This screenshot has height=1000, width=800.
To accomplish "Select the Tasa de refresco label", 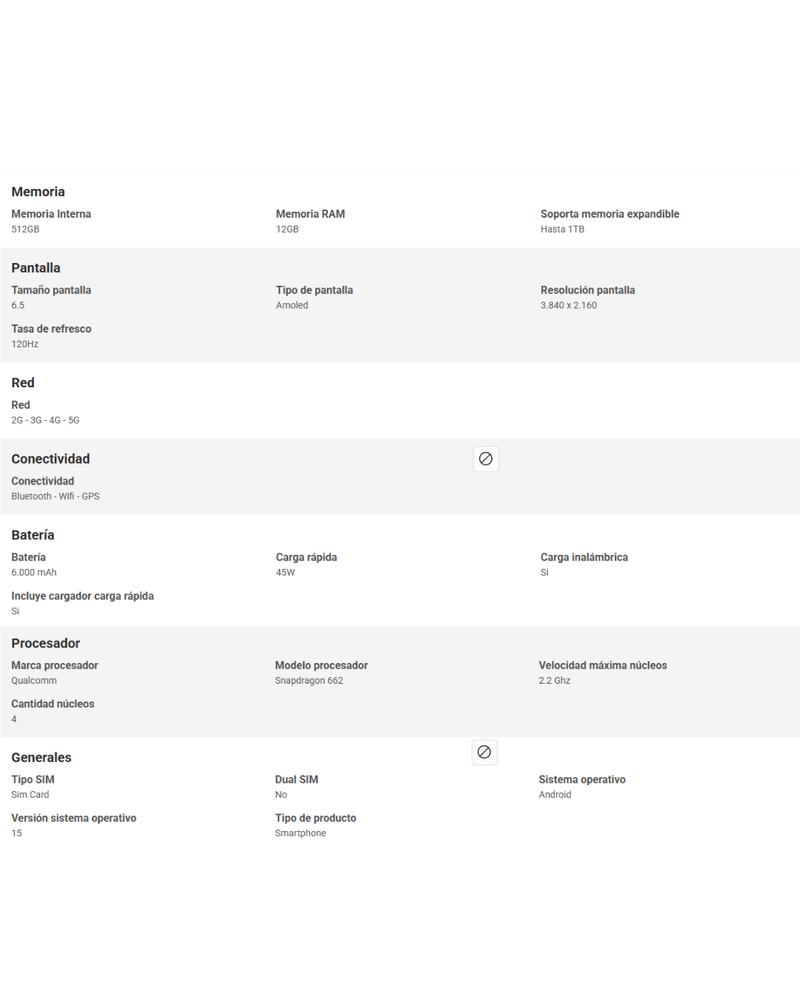I will (51, 329).
